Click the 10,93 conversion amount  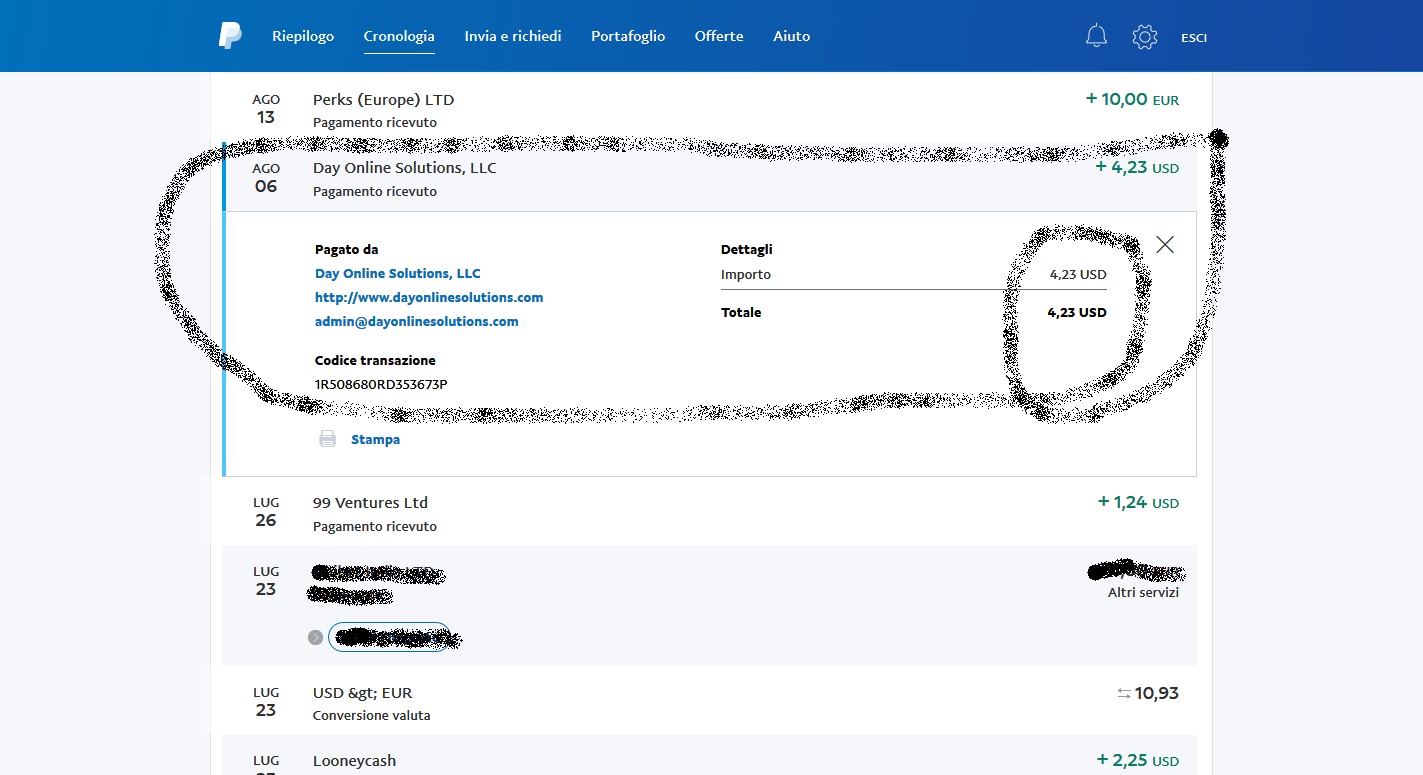1157,693
